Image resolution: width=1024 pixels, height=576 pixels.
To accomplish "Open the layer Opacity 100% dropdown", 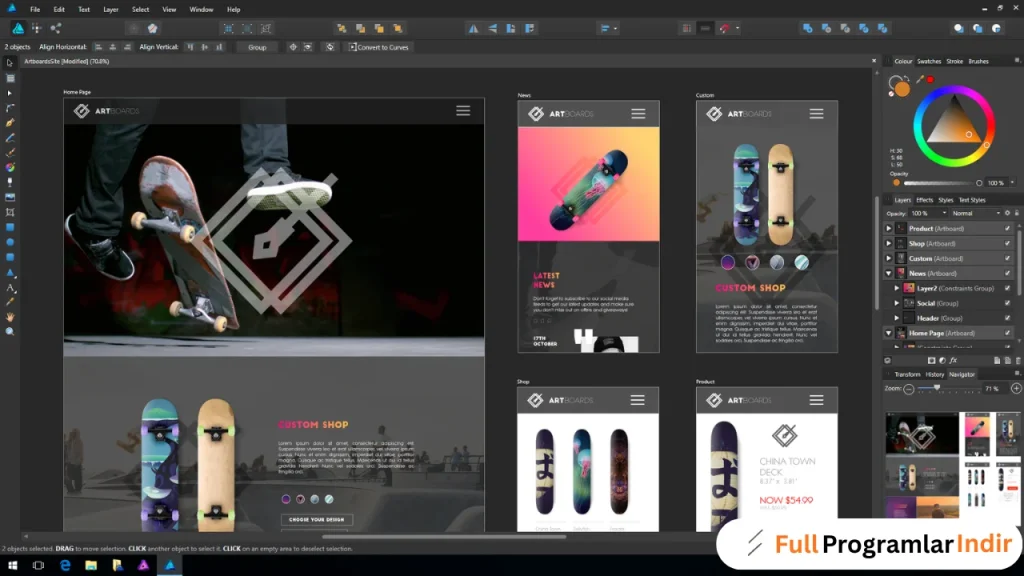I will (929, 214).
